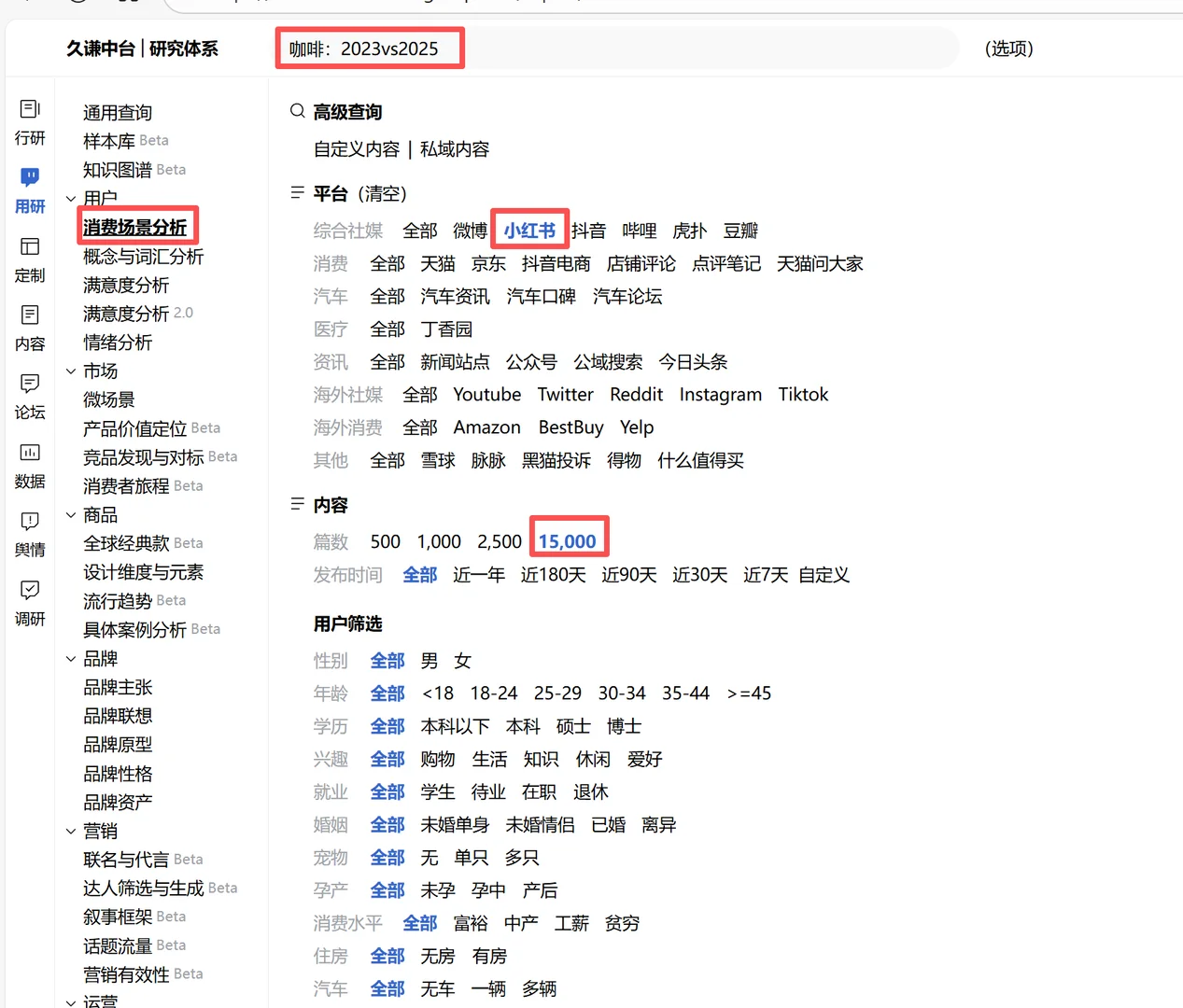The height and width of the screenshot is (1008, 1183).
Task: Click the list icon beside 内容
Action: (298, 504)
